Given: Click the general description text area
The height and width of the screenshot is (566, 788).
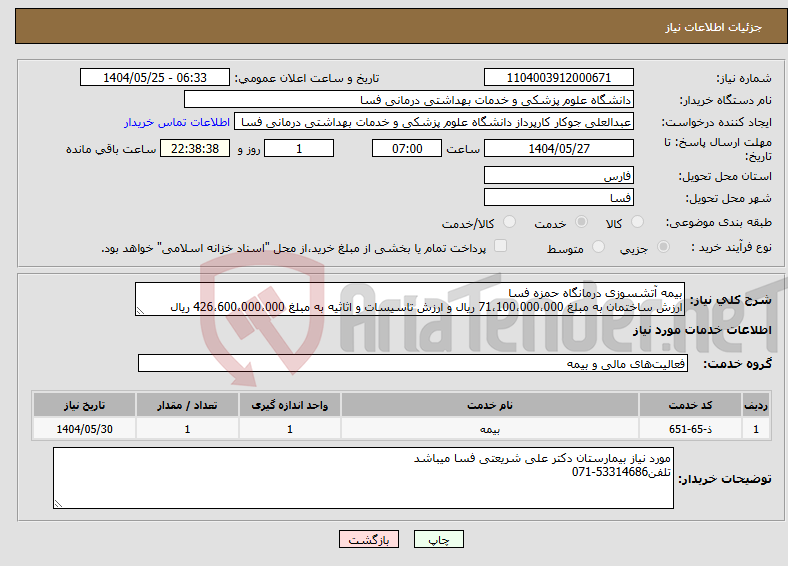Looking at the screenshot, I should (x=410, y=299).
